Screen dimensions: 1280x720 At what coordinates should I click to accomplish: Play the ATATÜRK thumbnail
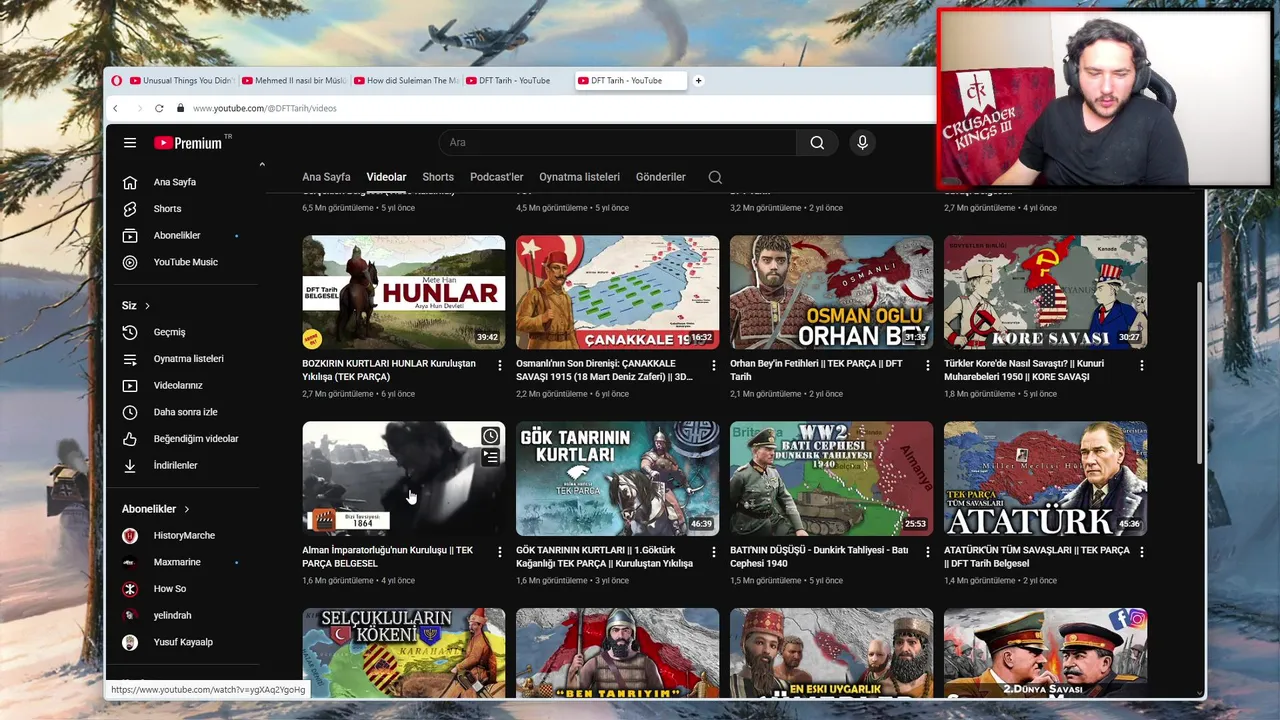click(1046, 478)
